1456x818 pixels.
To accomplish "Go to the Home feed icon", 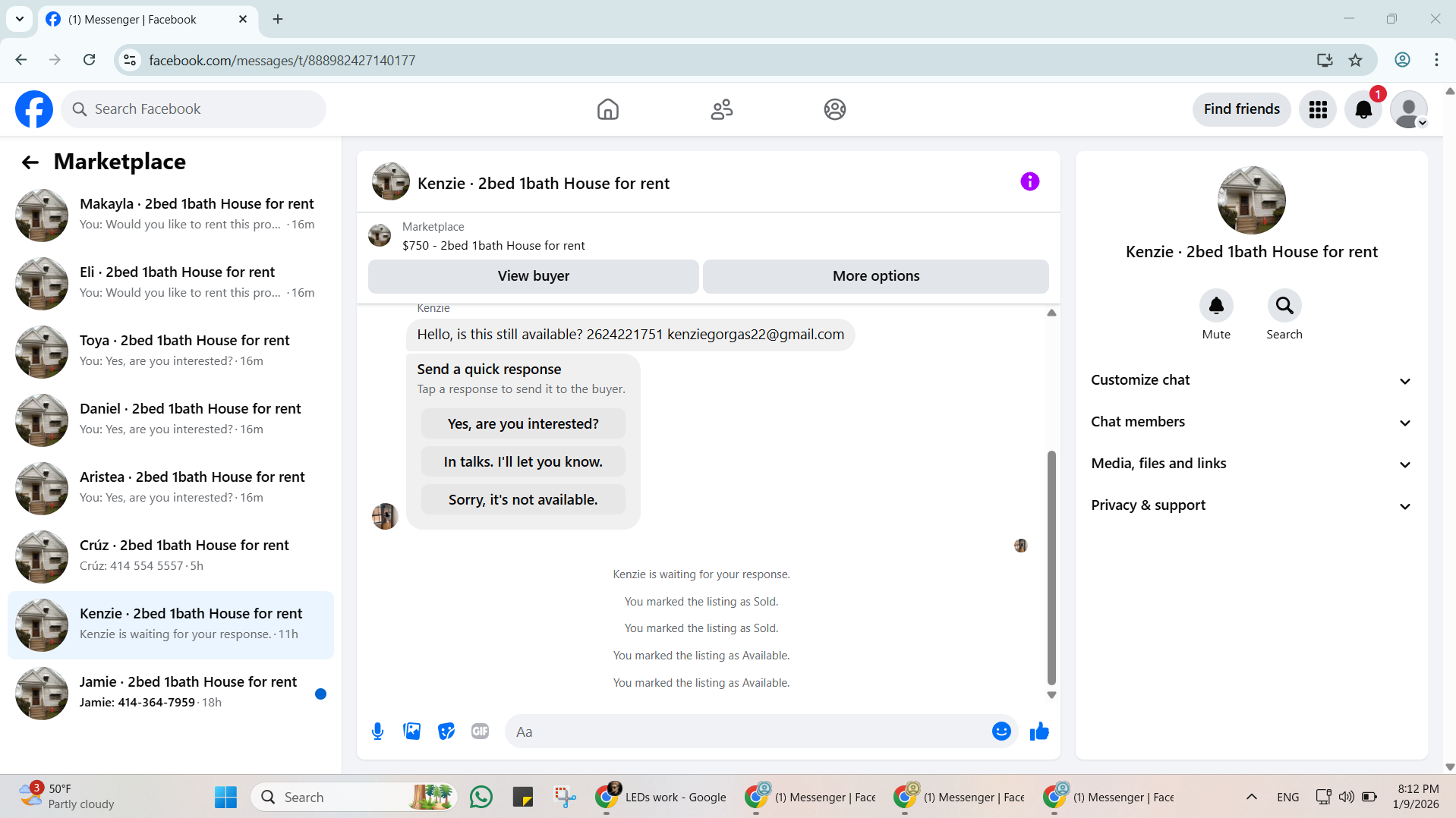I will coord(607,109).
